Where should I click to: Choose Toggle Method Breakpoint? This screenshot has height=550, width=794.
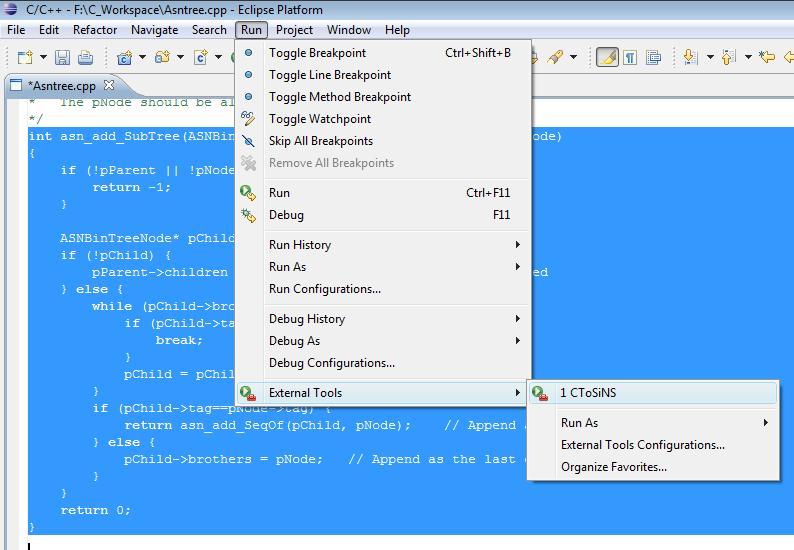click(x=383, y=97)
